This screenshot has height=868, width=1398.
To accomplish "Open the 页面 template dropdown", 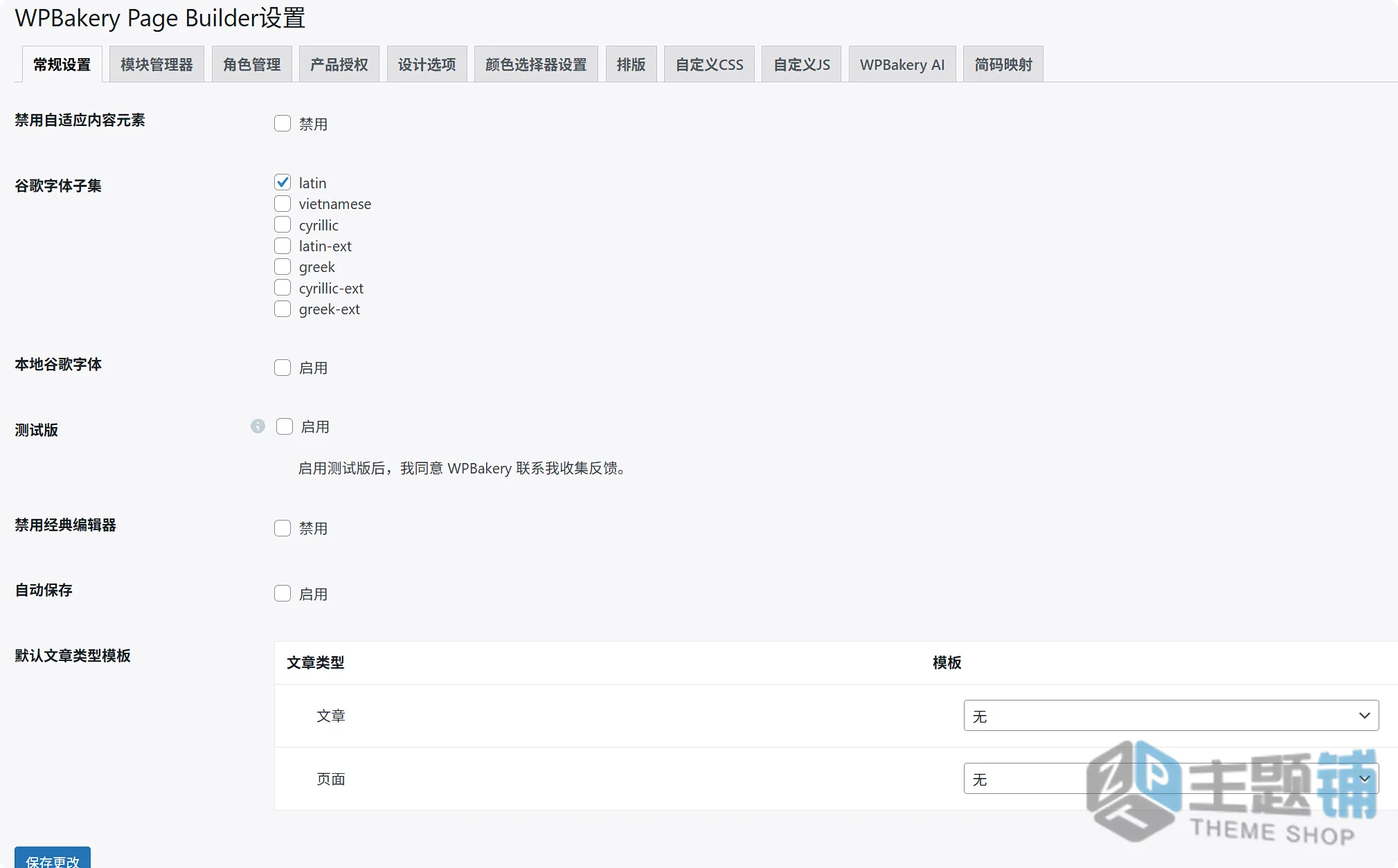I will pyautogui.click(x=1171, y=779).
